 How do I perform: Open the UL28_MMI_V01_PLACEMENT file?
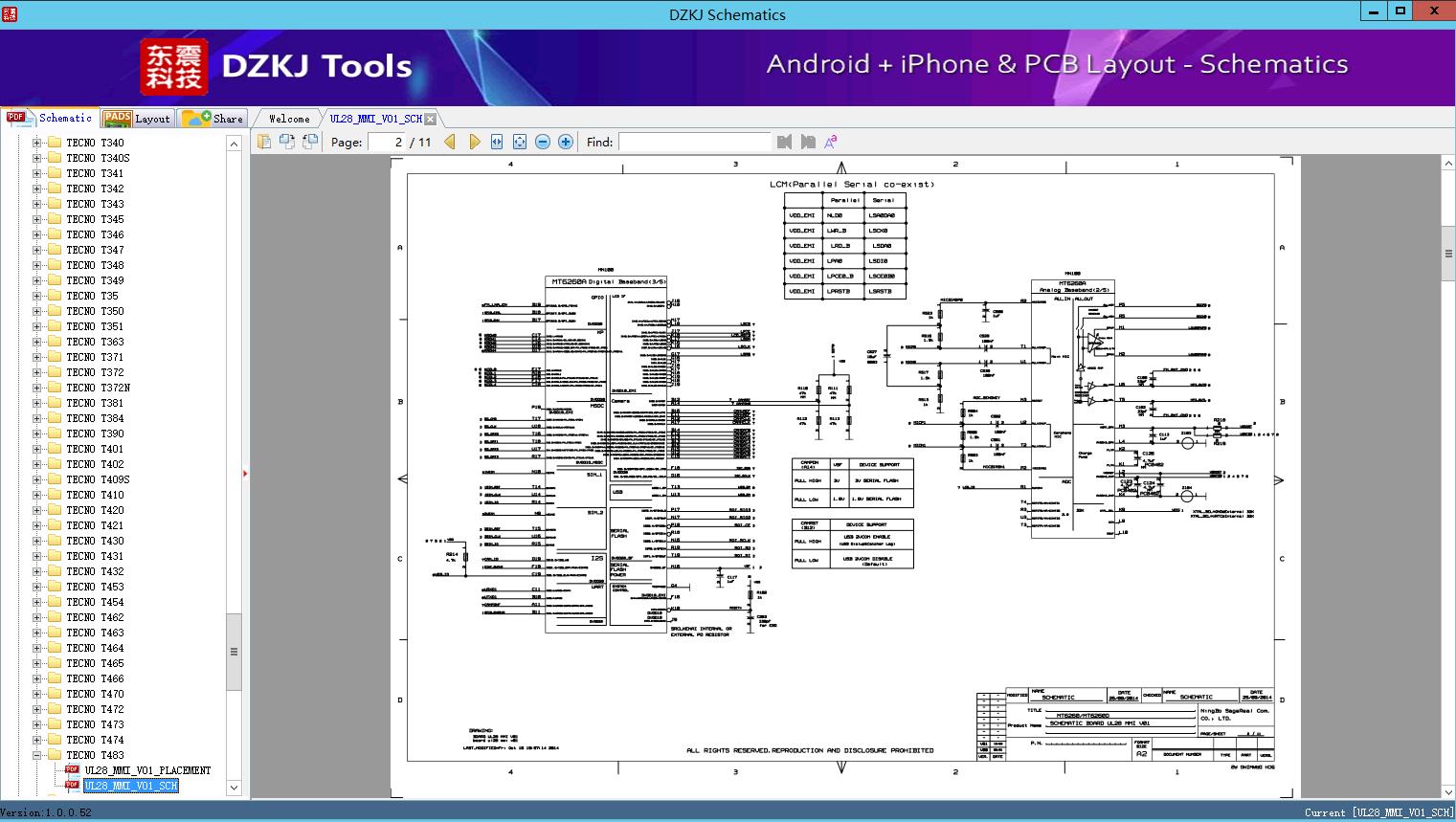[x=147, y=770]
